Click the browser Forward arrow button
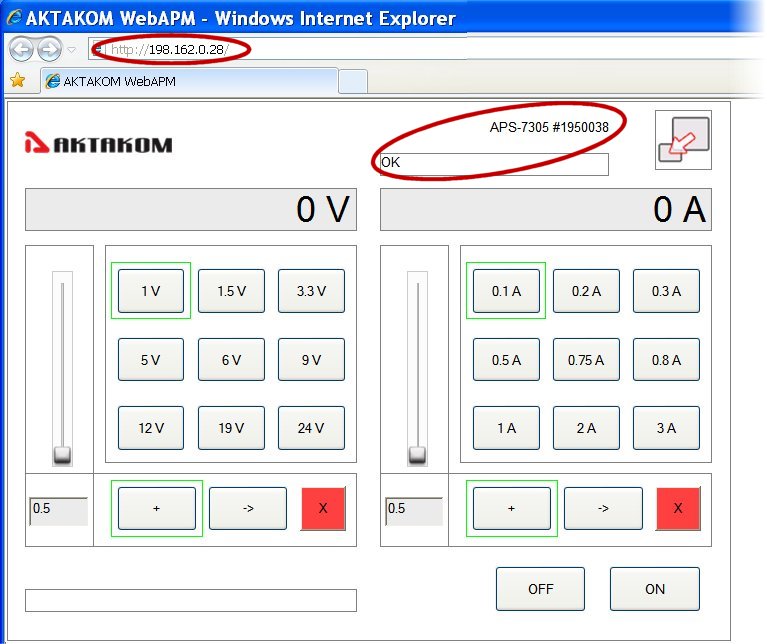 tap(50, 49)
